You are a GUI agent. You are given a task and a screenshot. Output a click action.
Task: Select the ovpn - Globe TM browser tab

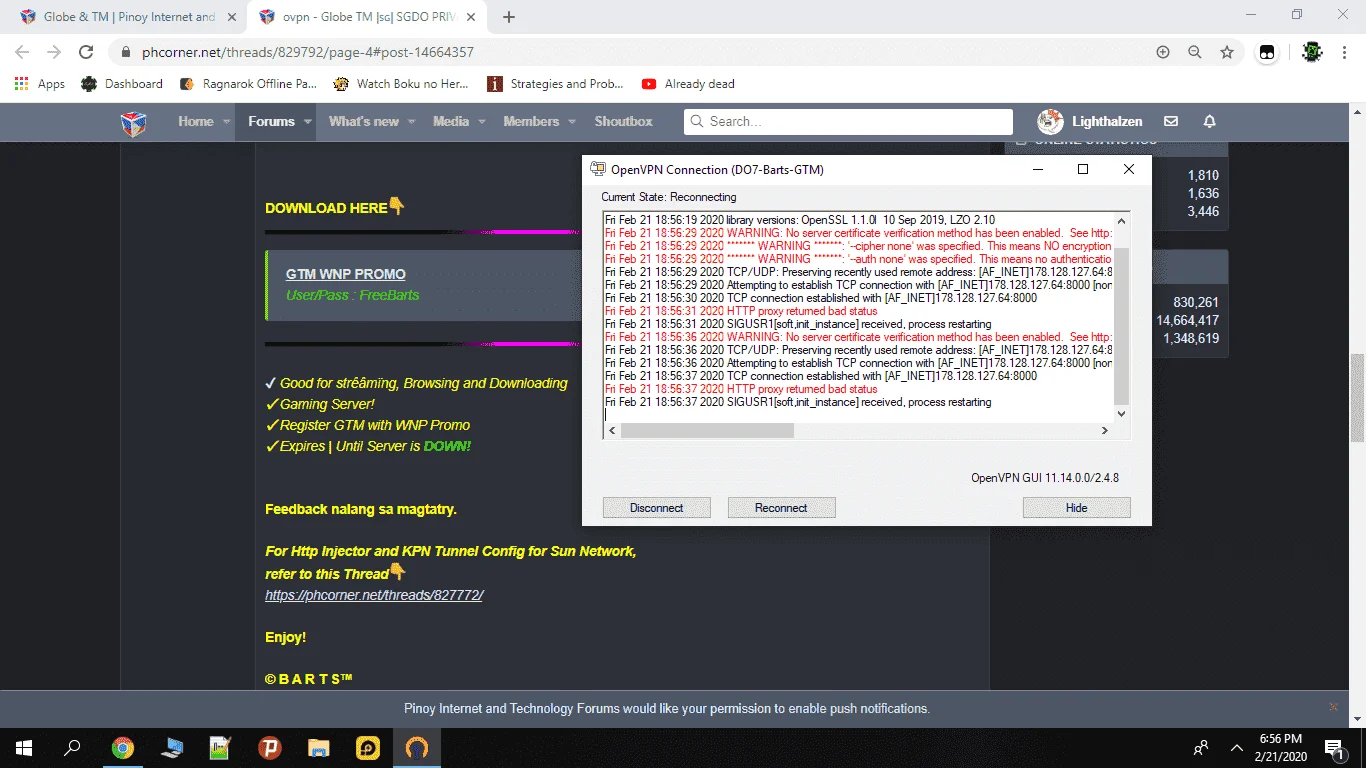tap(366, 17)
